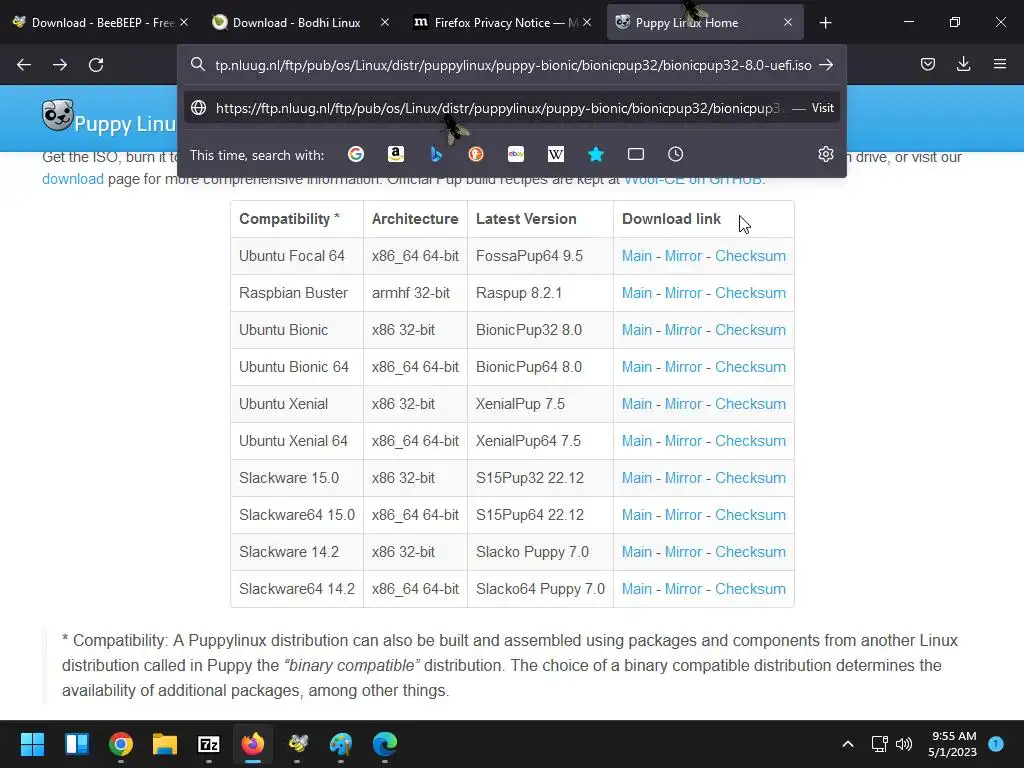Open Widgets panel from taskbar

tap(76, 744)
